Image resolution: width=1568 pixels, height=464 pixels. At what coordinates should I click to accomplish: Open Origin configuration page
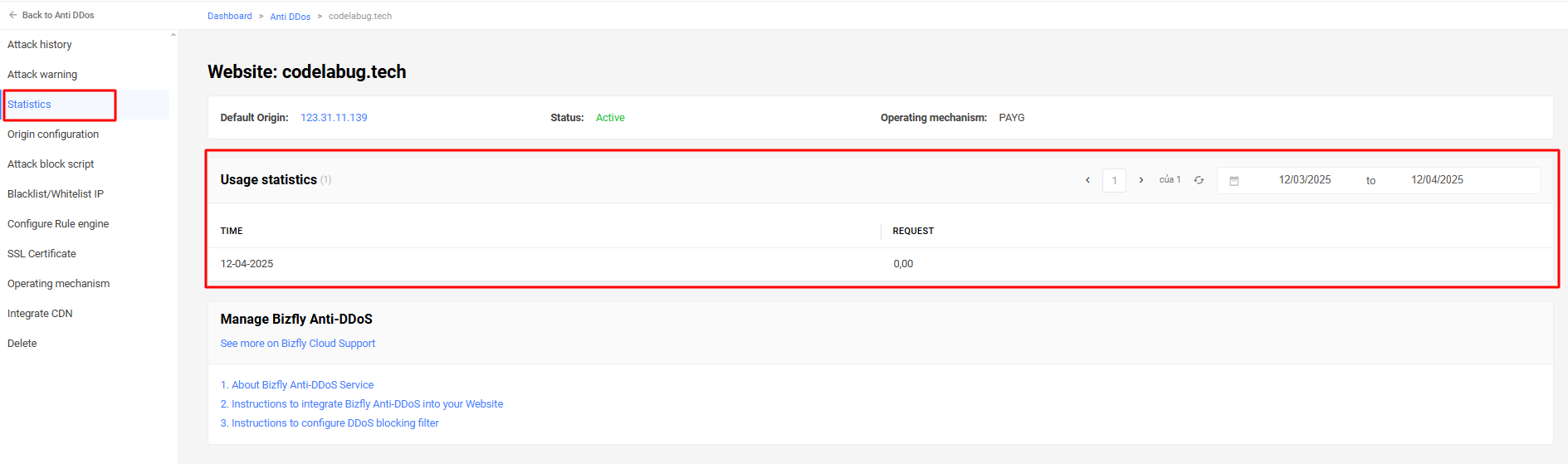pos(53,134)
